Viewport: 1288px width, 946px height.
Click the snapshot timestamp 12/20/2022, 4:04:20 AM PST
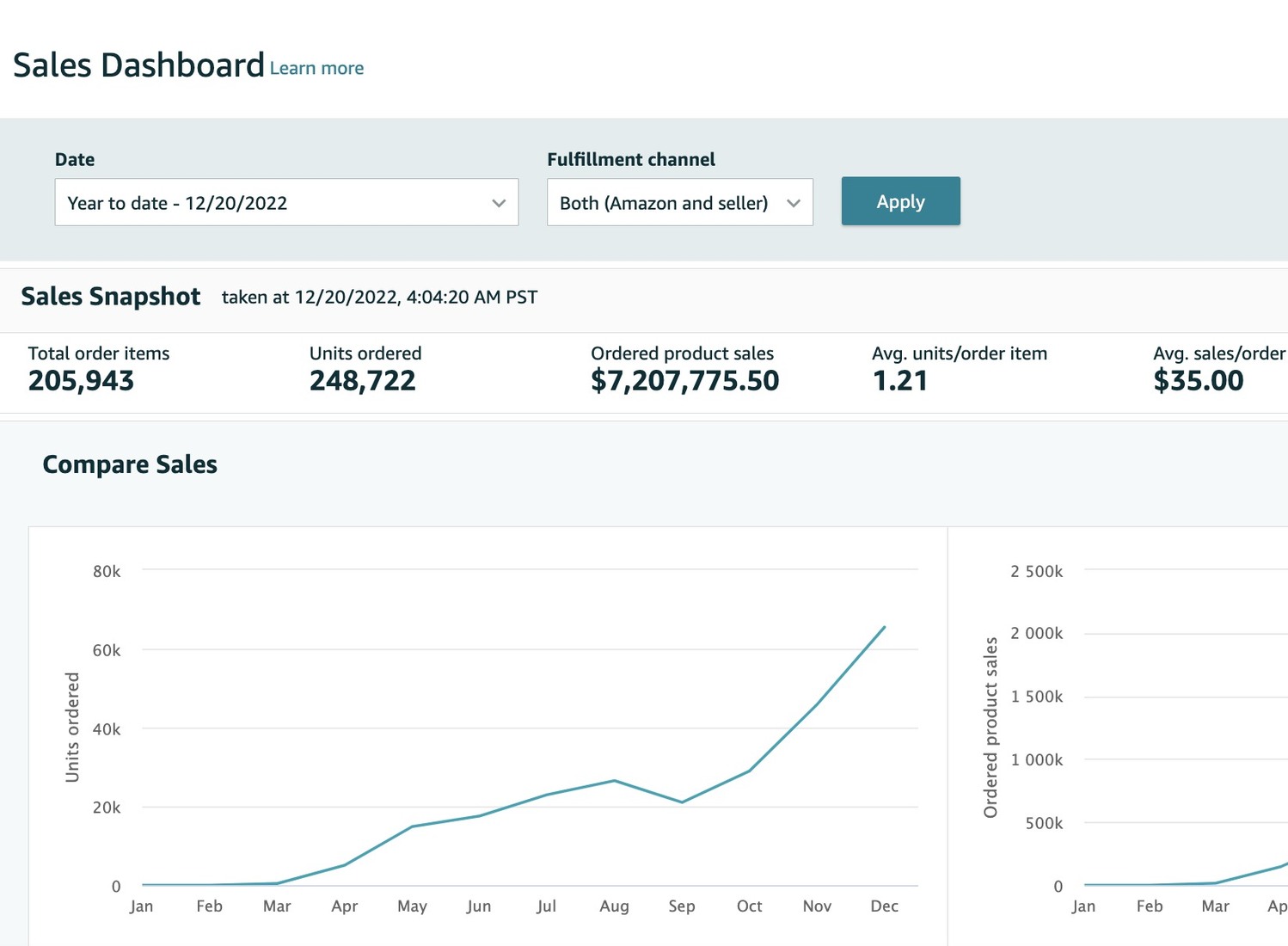[x=416, y=298]
